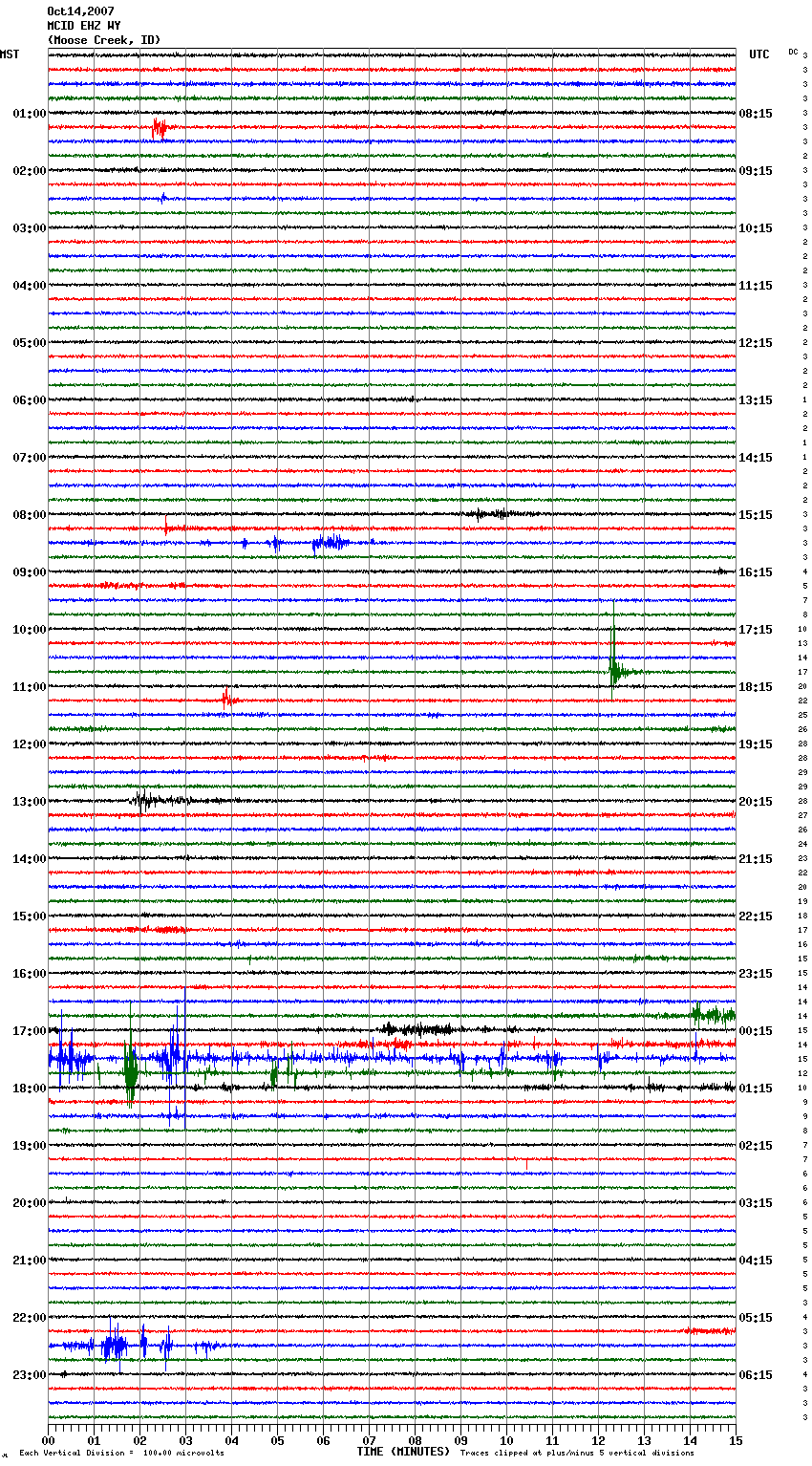Click the 12:00 MST row label
This screenshot has height=1466, width=812.
point(30,744)
